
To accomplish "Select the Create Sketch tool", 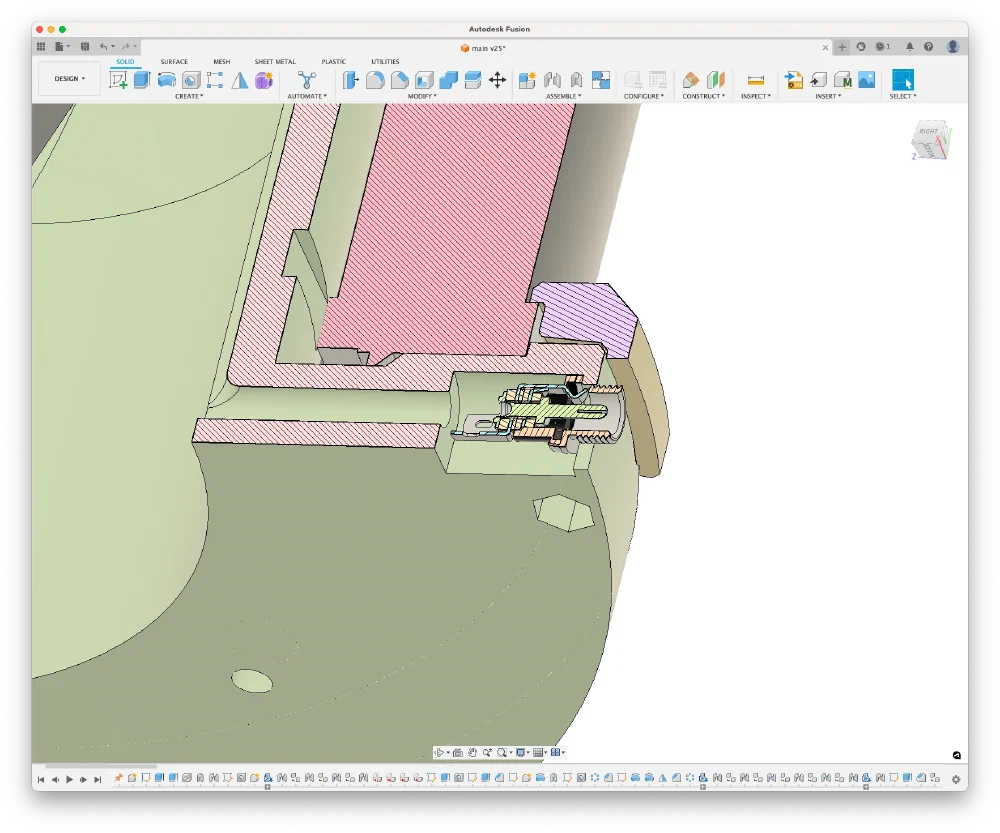I will (x=118, y=80).
